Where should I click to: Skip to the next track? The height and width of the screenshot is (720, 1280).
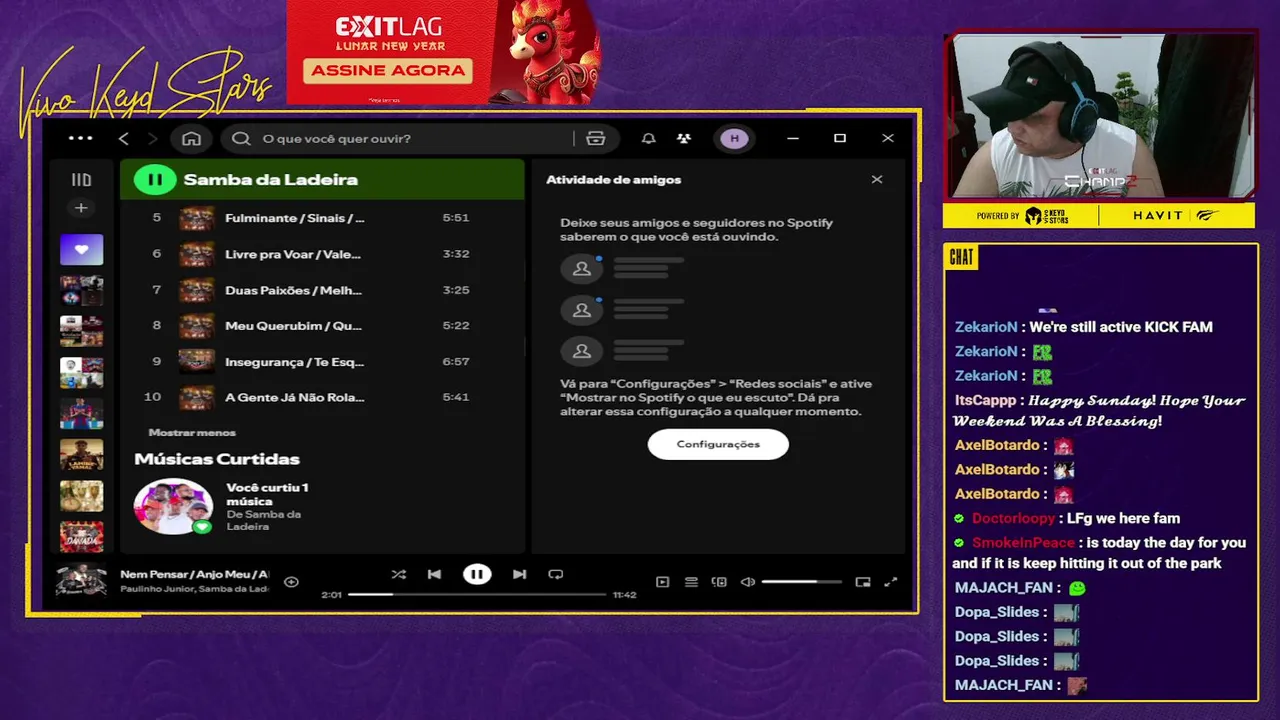click(519, 574)
